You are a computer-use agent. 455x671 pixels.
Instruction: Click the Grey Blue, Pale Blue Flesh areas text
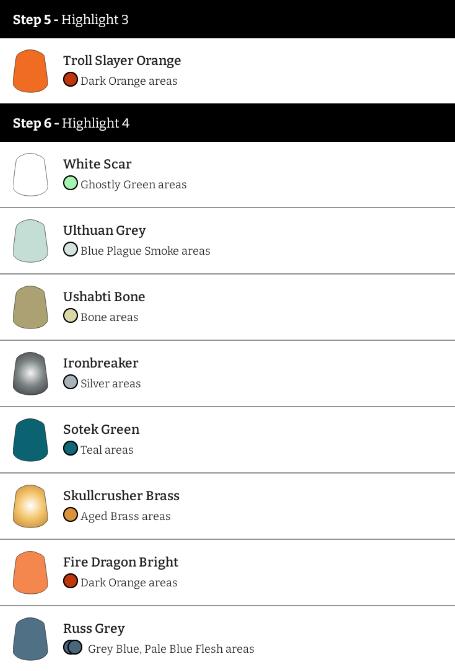point(171,649)
